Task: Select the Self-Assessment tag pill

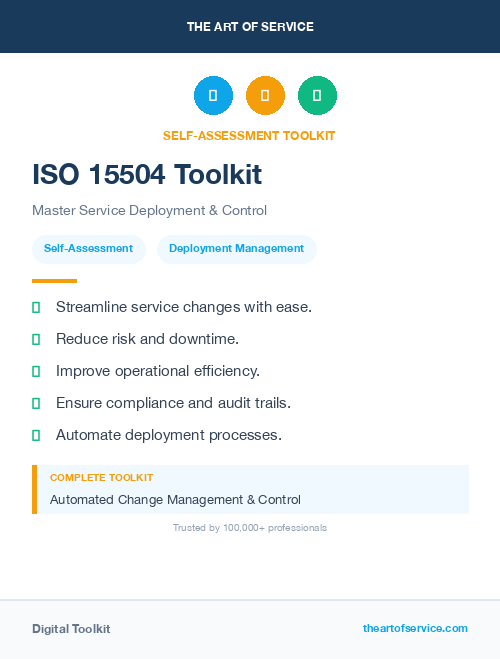Action: (89, 249)
